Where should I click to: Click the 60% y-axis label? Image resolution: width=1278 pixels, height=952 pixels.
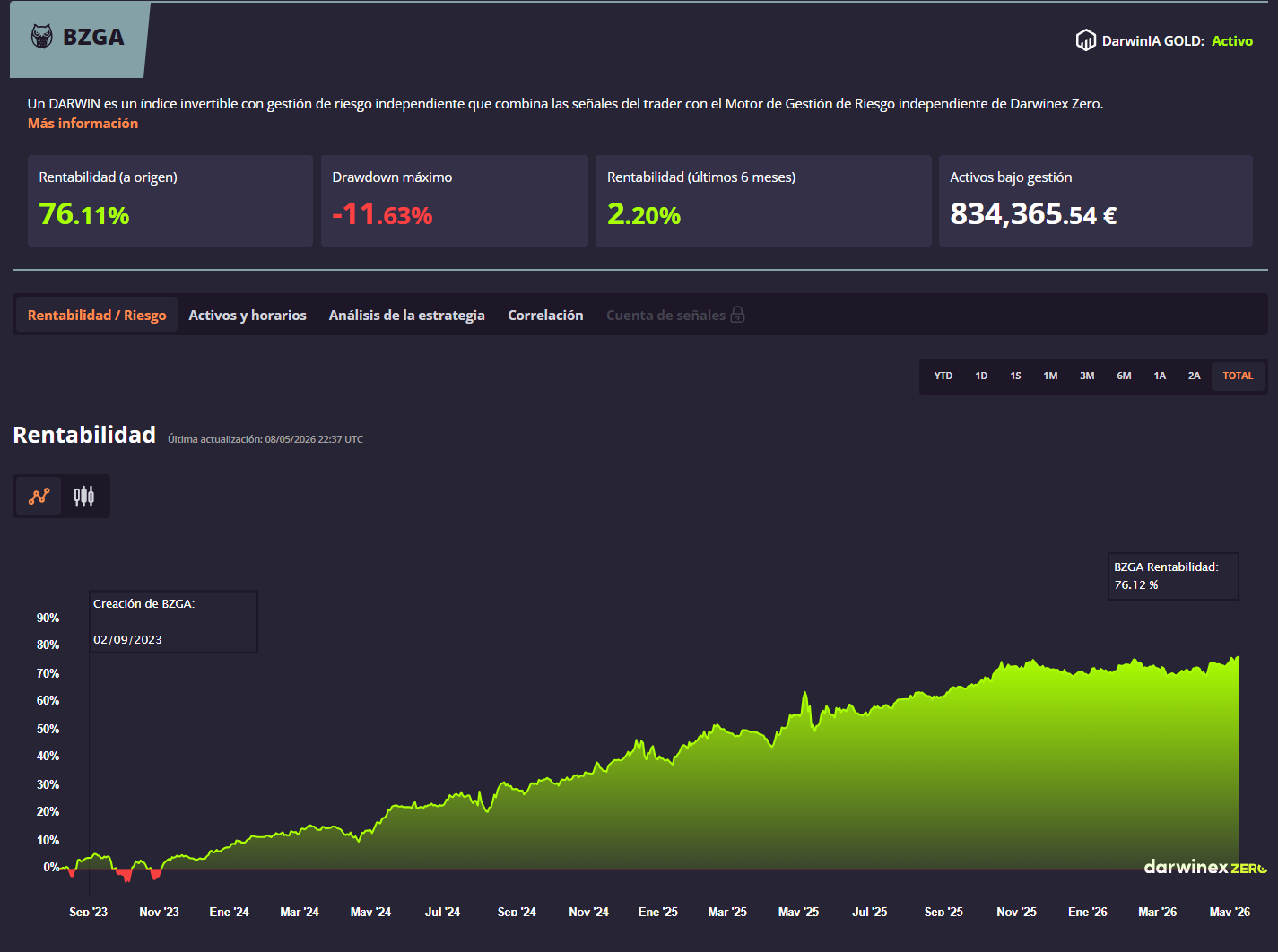click(48, 700)
